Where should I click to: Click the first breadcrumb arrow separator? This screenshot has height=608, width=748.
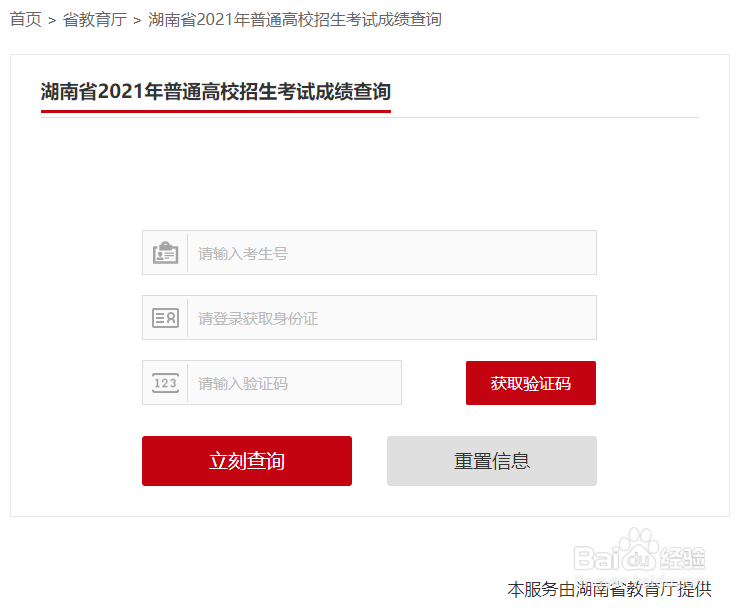tap(52, 20)
